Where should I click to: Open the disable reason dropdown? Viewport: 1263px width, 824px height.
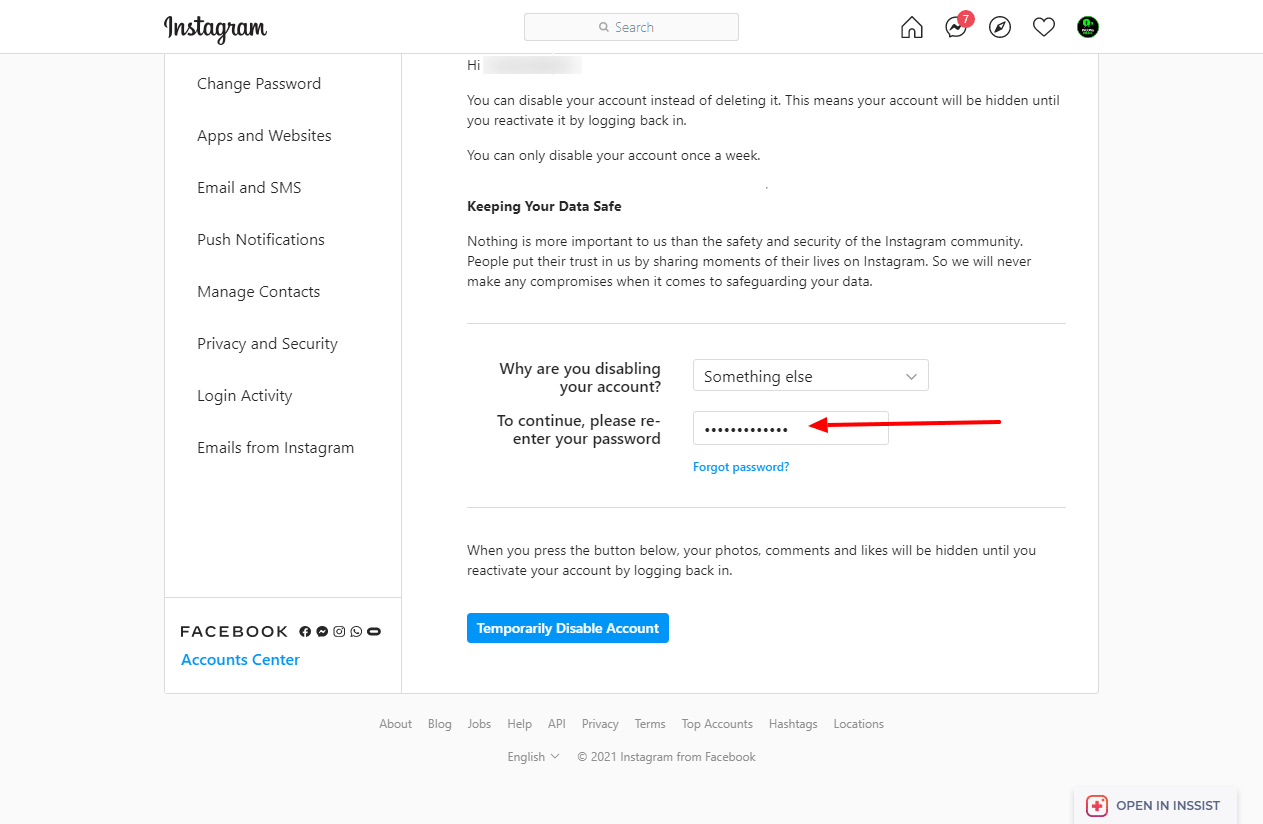[x=811, y=376]
